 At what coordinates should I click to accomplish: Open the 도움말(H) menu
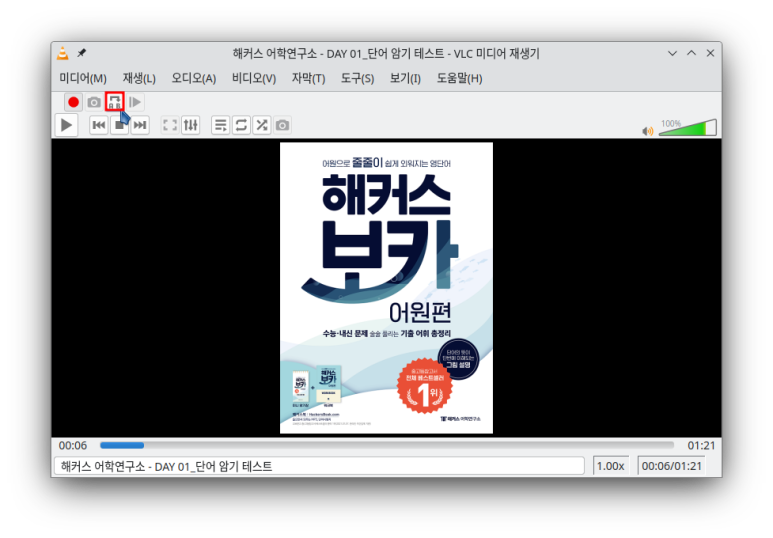(459, 78)
